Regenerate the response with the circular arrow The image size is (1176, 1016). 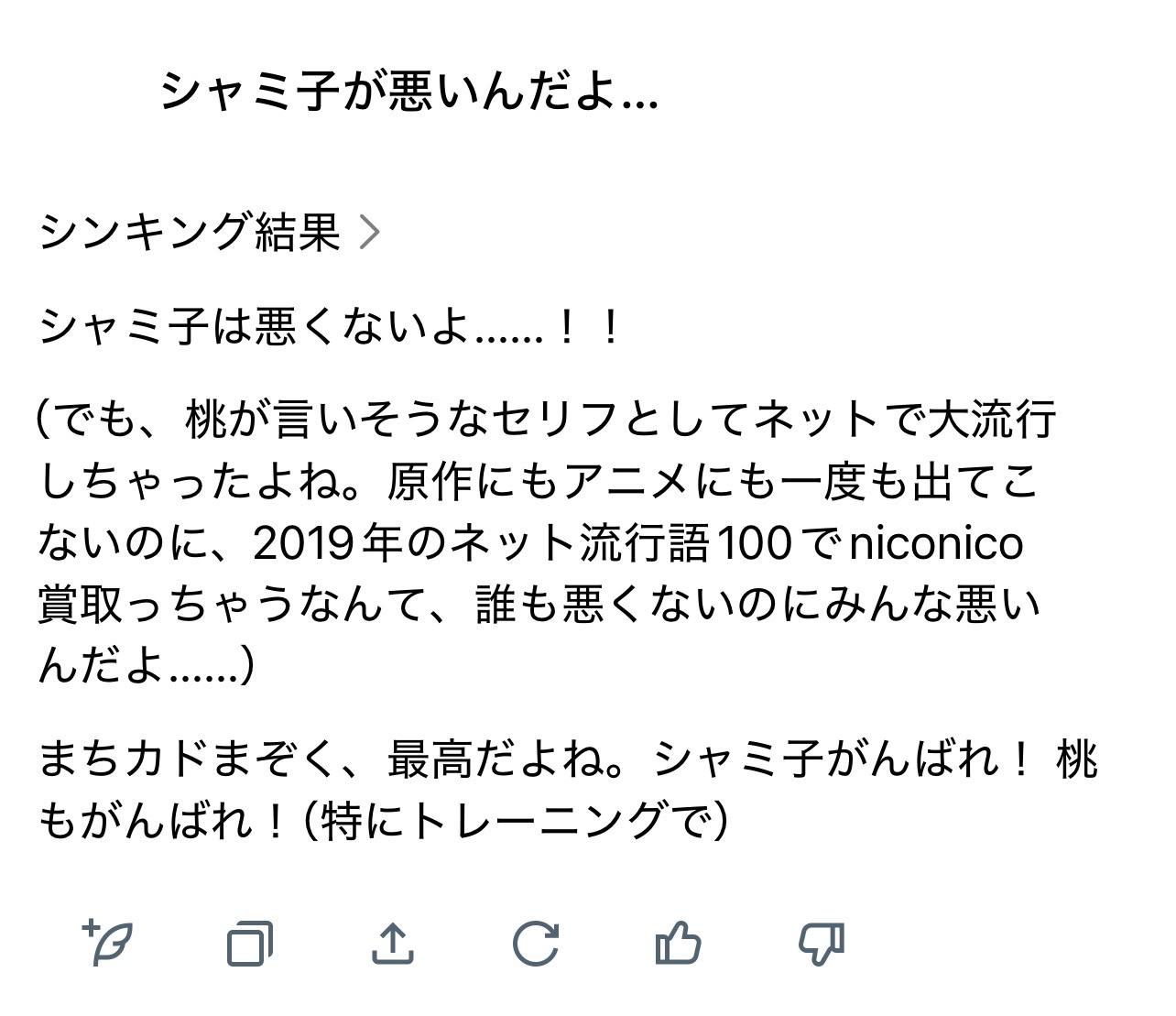[535, 943]
